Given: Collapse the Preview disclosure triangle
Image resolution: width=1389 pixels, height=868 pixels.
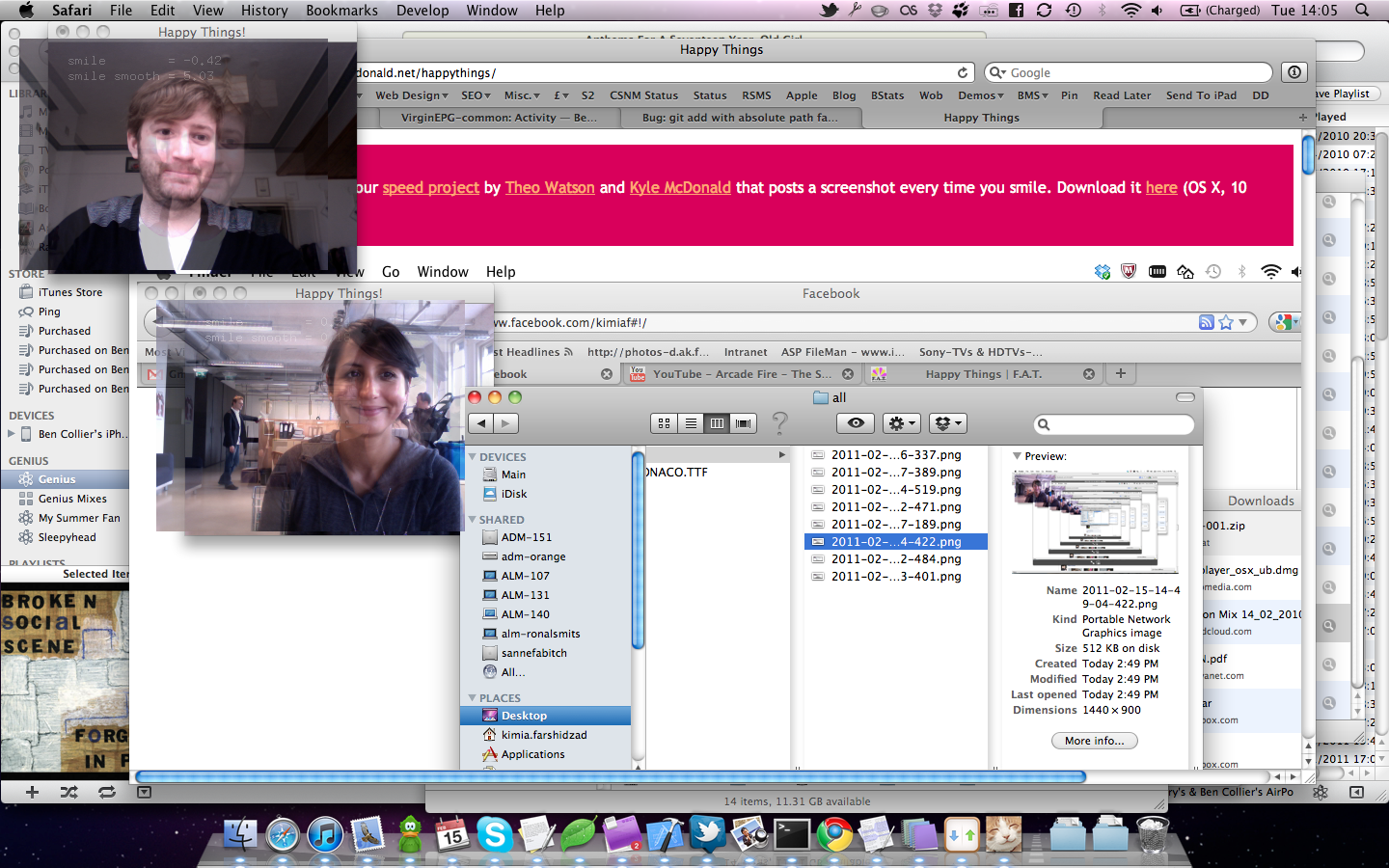Looking at the screenshot, I should pos(1017,456).
